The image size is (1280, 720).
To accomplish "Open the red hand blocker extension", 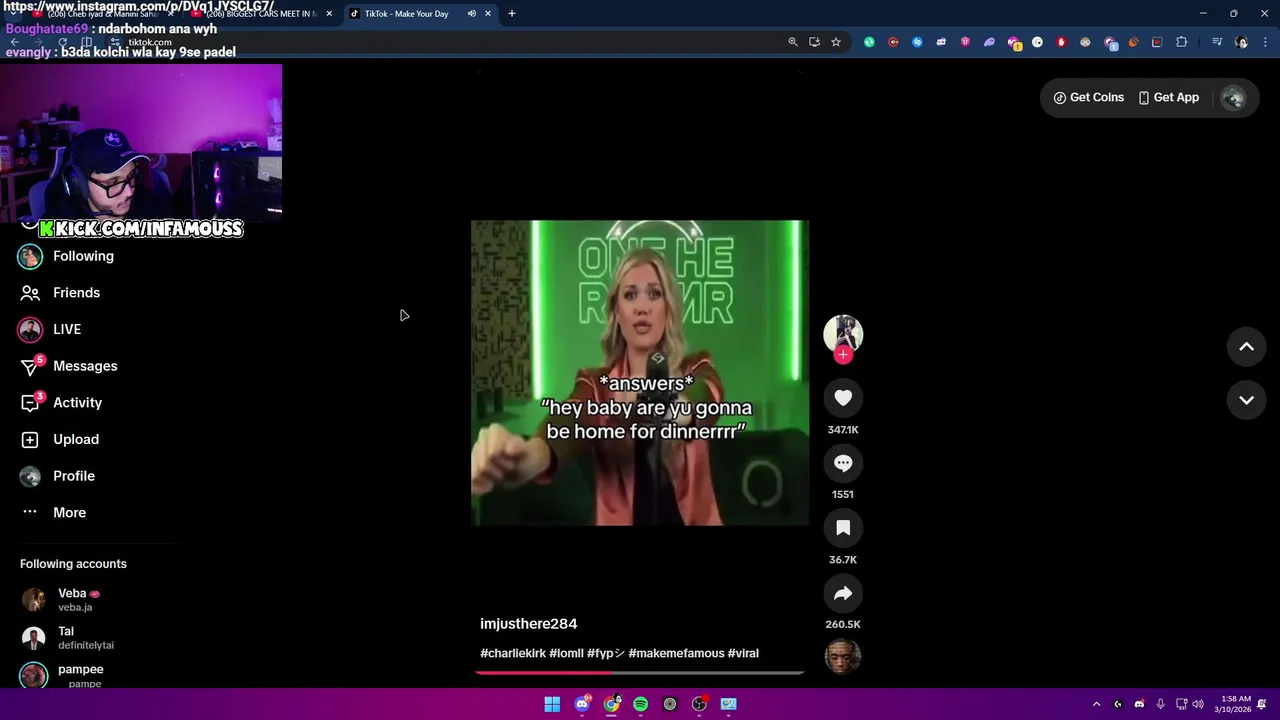I will click(1061, 42).
